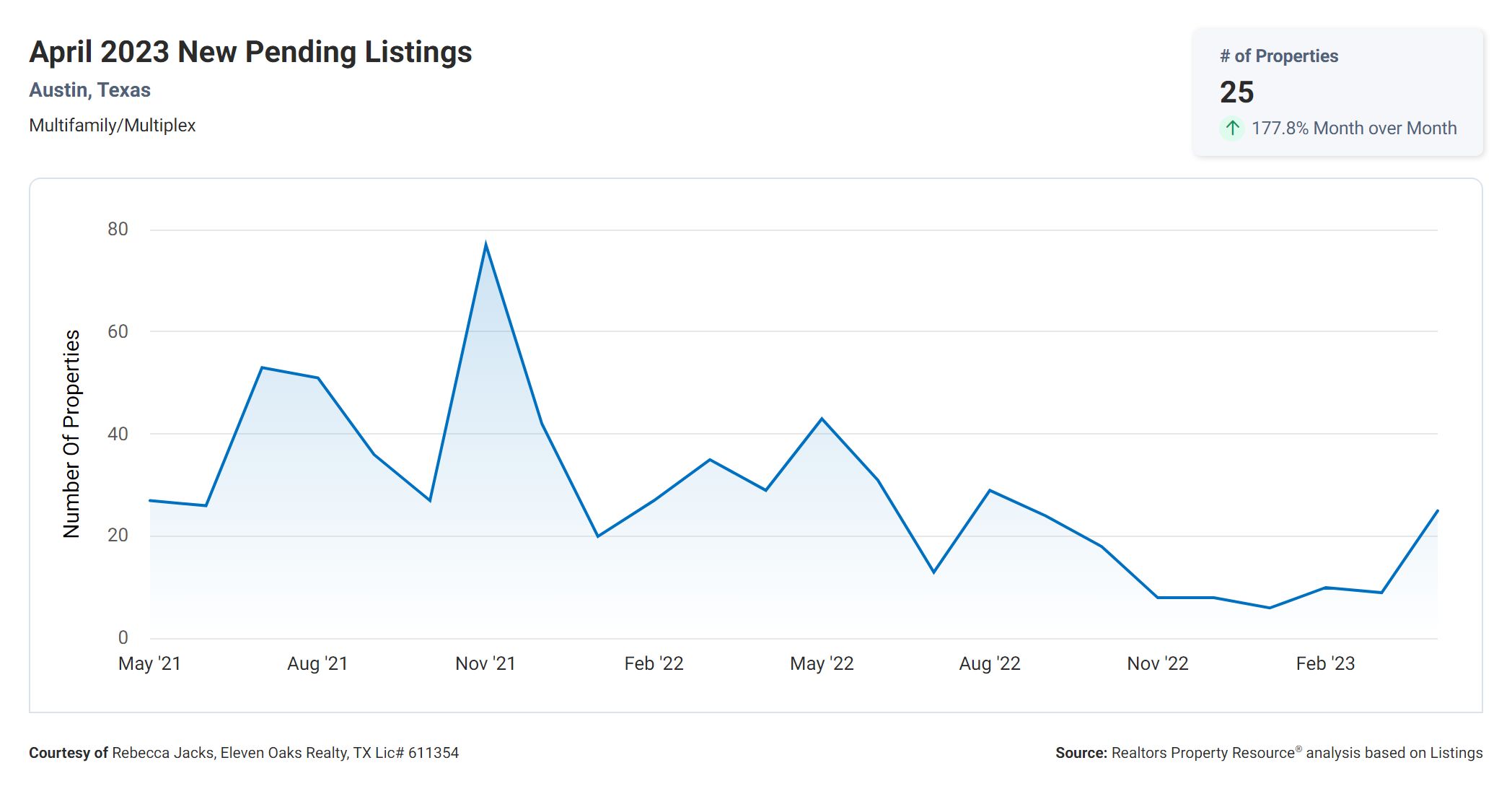1512x794 pixels.
Task: Click the green upward arrow icon
Action: (x=1232, y=128)
